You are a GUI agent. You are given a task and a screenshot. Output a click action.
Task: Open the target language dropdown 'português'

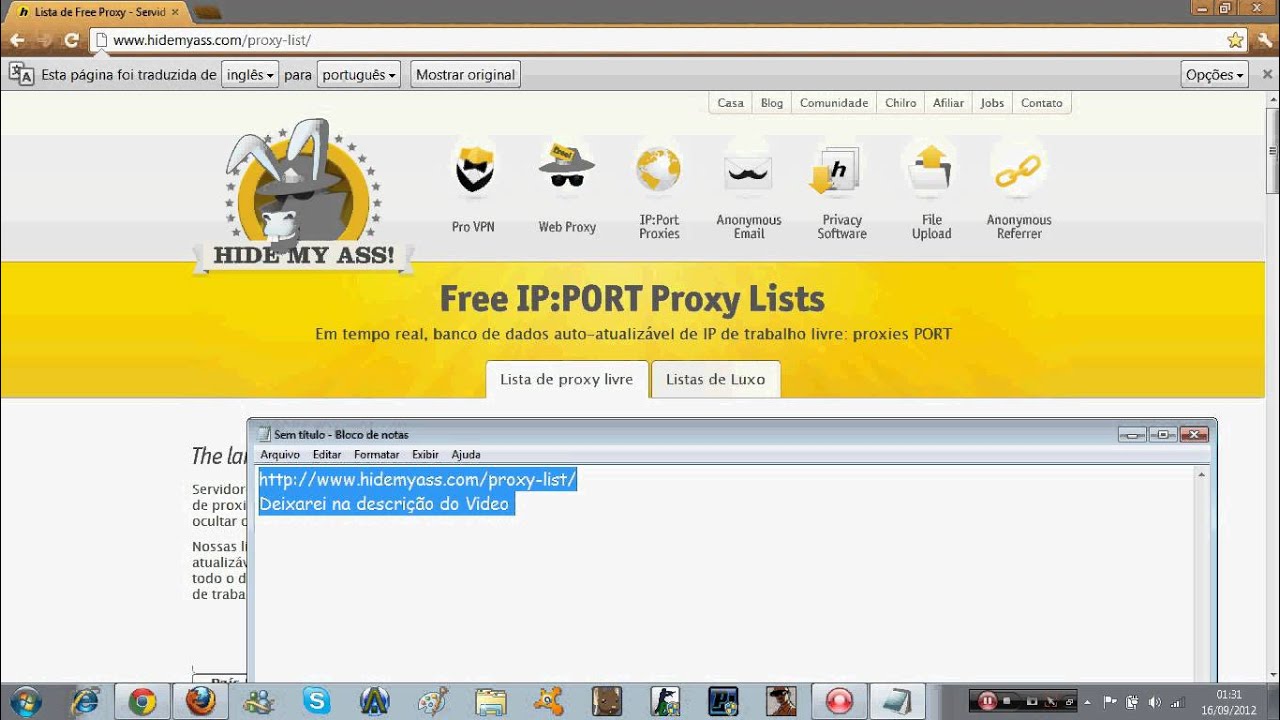tap(359, 75)
